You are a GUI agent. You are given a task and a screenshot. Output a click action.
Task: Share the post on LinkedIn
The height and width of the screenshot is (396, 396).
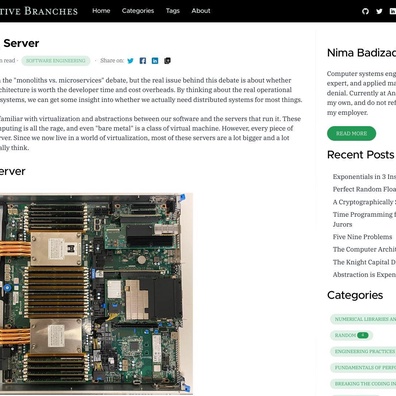155,61
